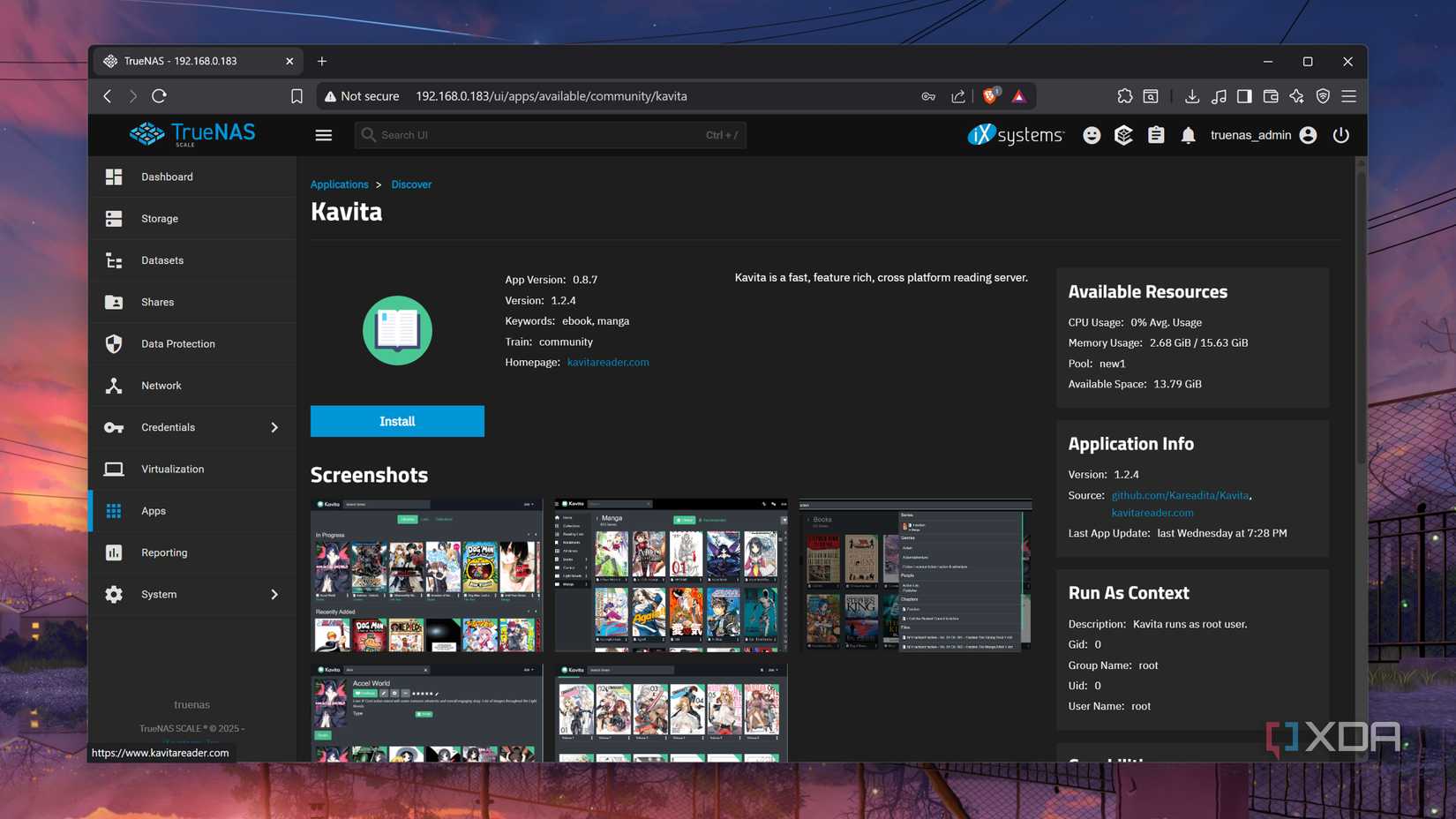Click the power button icon
The image size is (1456, 819).
(1341, 135)
